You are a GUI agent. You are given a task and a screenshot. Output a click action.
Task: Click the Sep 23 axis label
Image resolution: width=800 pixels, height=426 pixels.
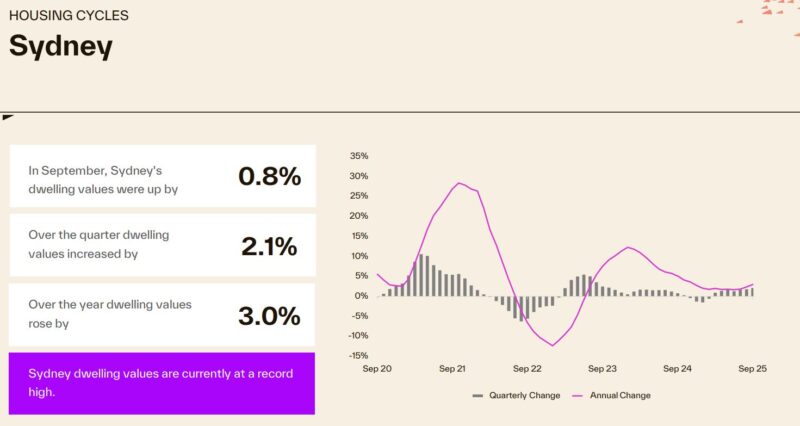click(x=602, y=368)
